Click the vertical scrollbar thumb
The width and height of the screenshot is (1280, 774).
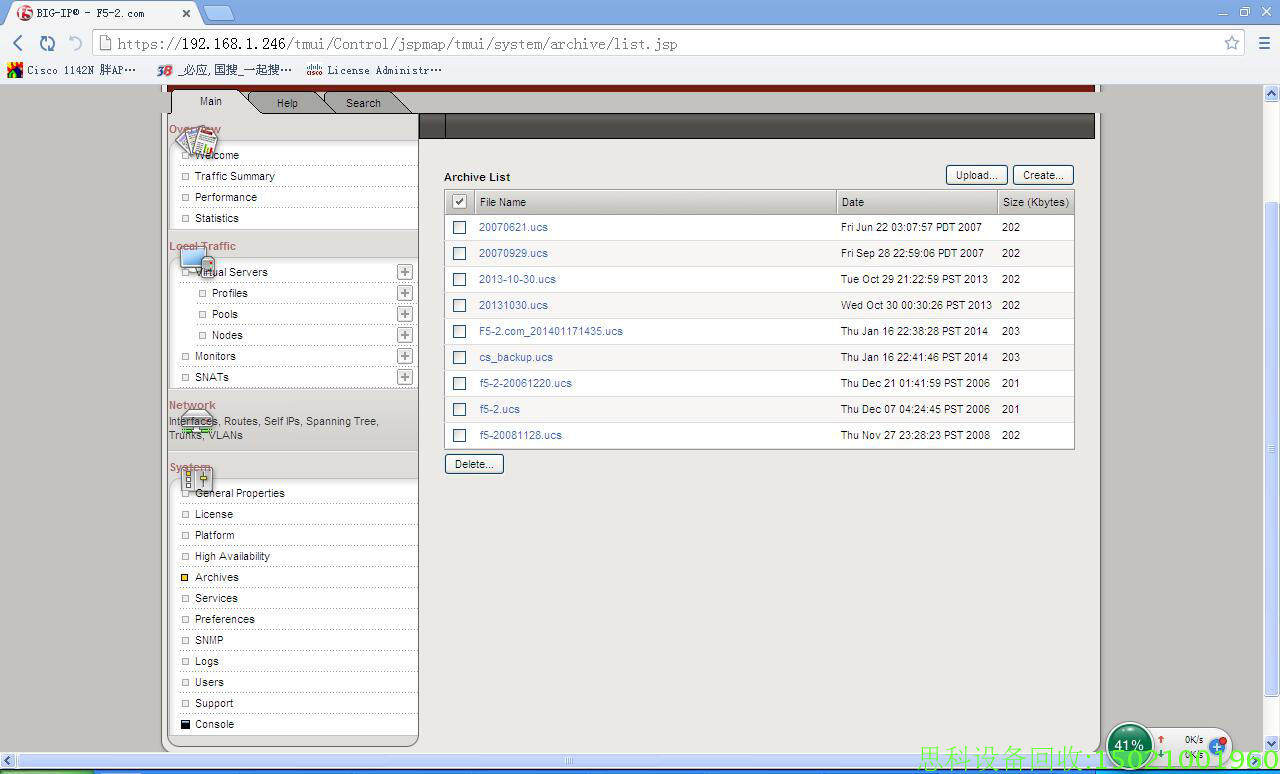click(x=1272, y=449)
